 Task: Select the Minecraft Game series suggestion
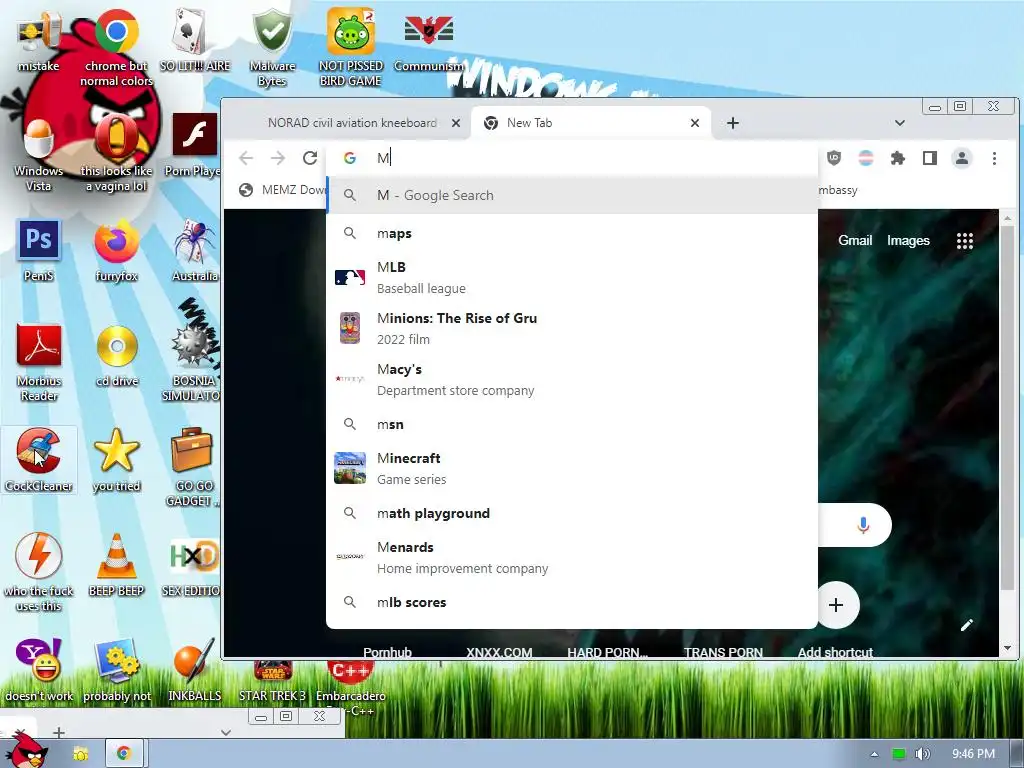(571, 468)
